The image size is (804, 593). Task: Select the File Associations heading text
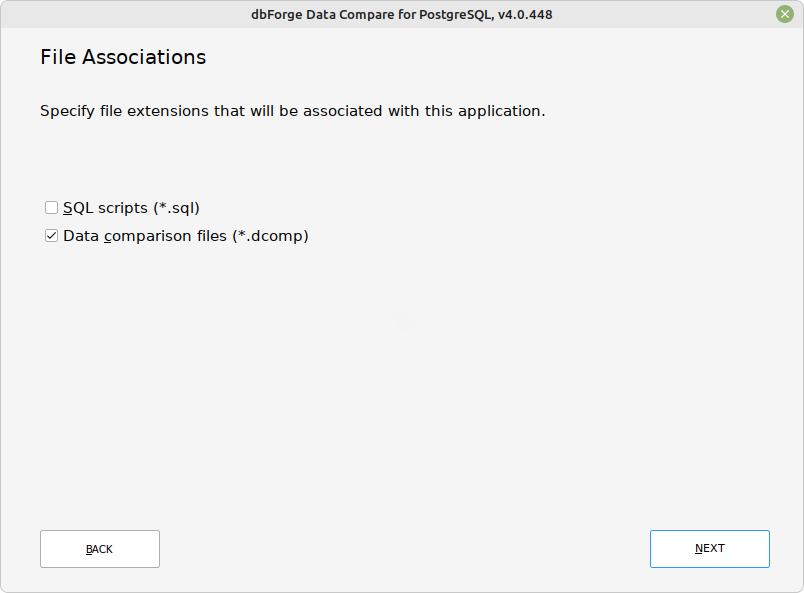coord(123,57)
